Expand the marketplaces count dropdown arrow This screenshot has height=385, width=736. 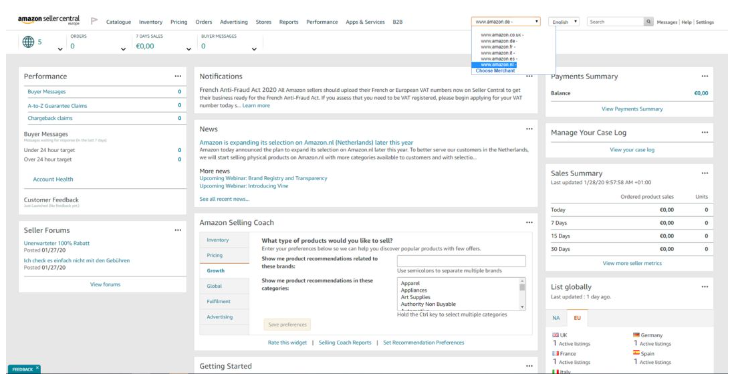coord(60,49)
